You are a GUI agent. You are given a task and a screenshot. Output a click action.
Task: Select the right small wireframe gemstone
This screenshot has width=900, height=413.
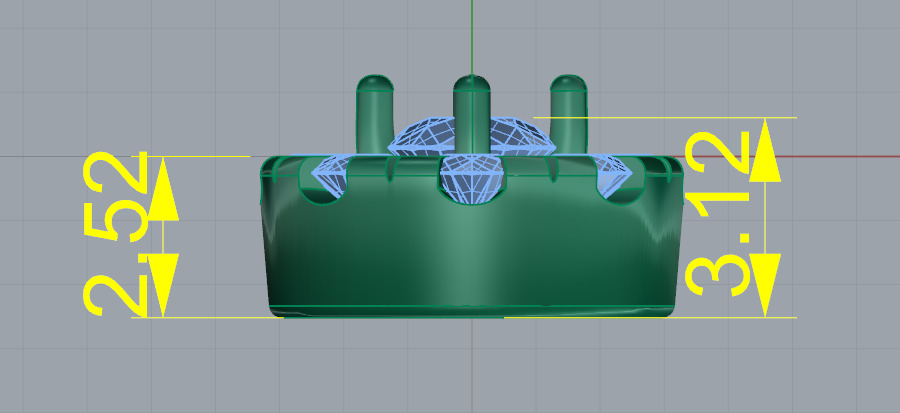pyautogui.click(x=613, y=177)
